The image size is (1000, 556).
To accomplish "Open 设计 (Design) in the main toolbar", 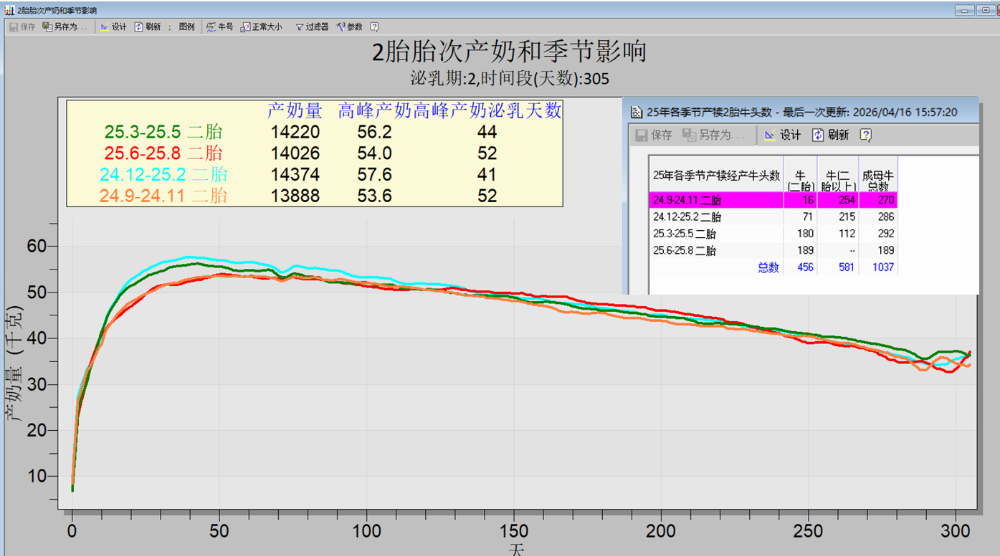I will (x=114, y=27).
